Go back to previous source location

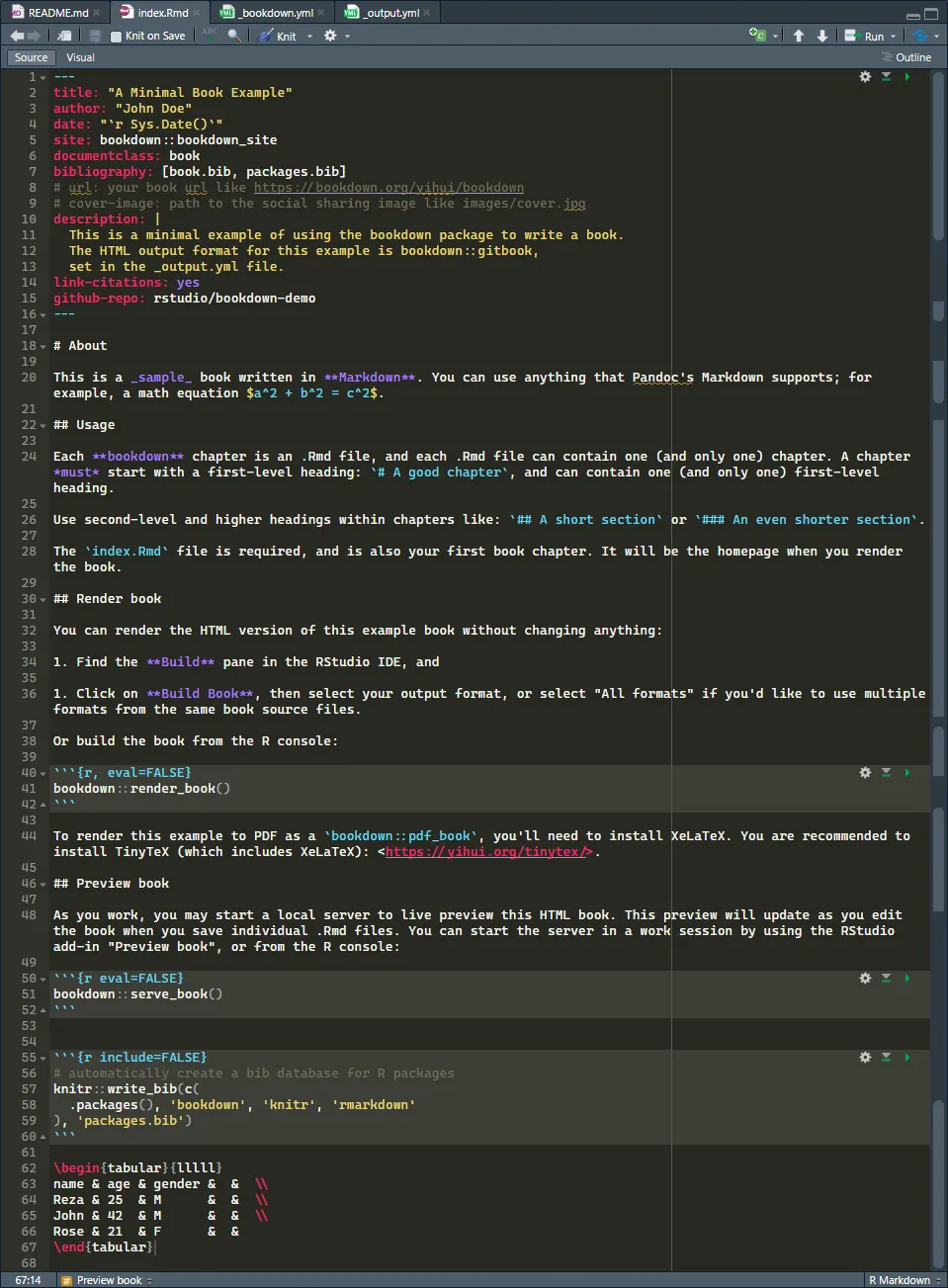pyautogui.click(x=17, y=36)
